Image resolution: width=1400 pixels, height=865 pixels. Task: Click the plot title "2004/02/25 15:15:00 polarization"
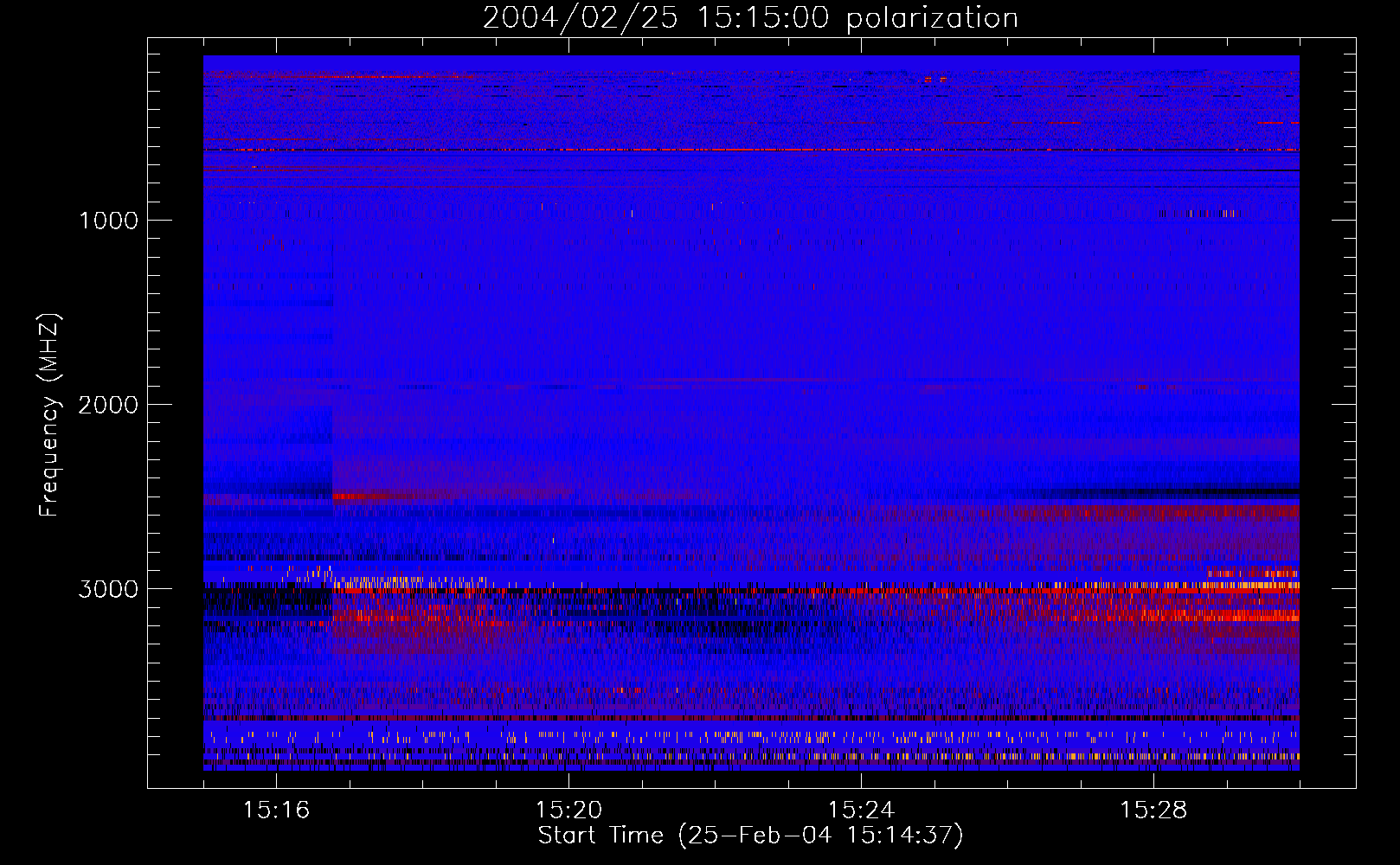(750, 18)
